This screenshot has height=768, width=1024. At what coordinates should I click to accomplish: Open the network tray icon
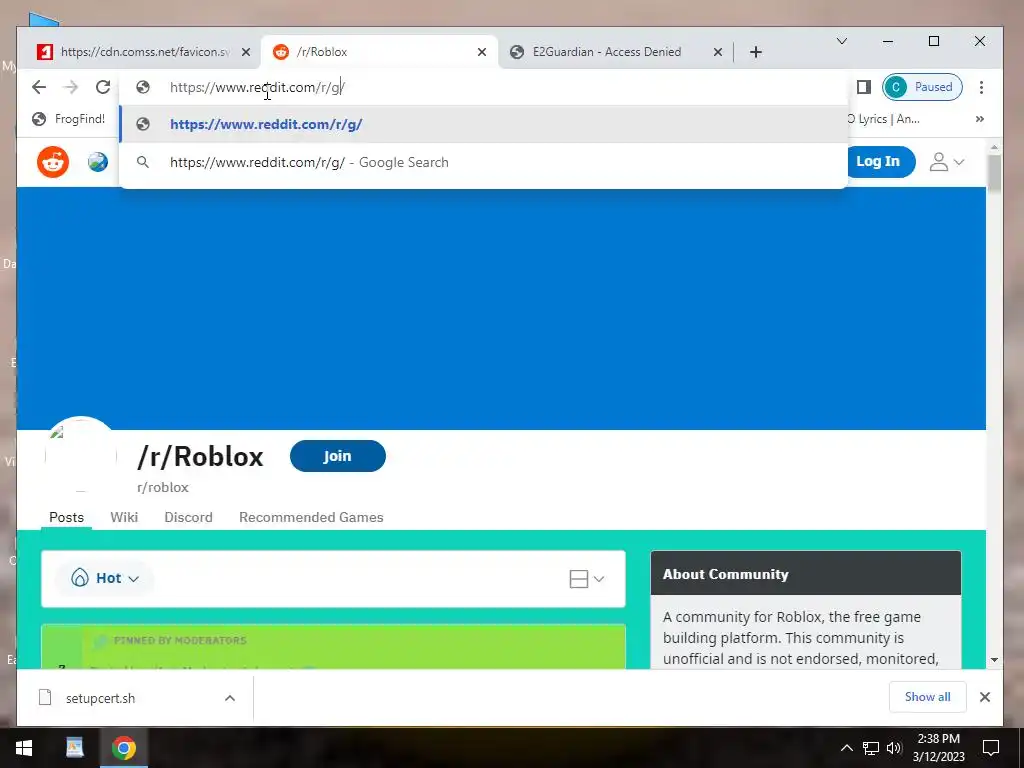pyautogui.click(x=871, y=748)
